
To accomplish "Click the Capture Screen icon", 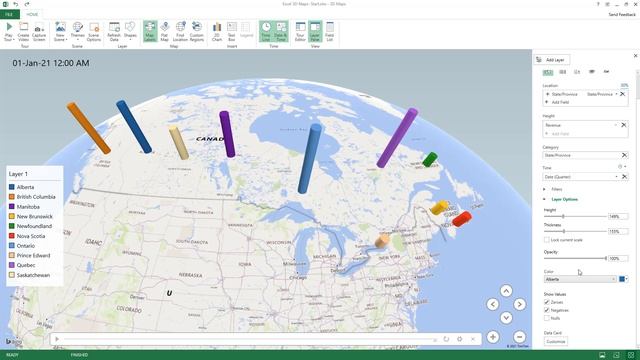I will pos(39,31).
